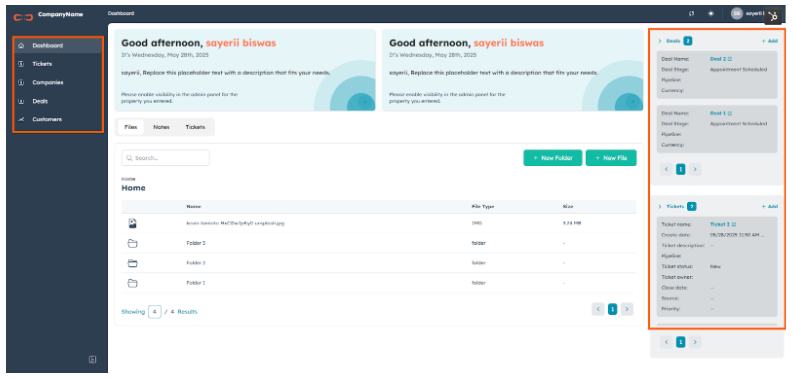Screen dimensions: 793x378
Task: Open the Deal 1 link
Action: click(718, 113)
